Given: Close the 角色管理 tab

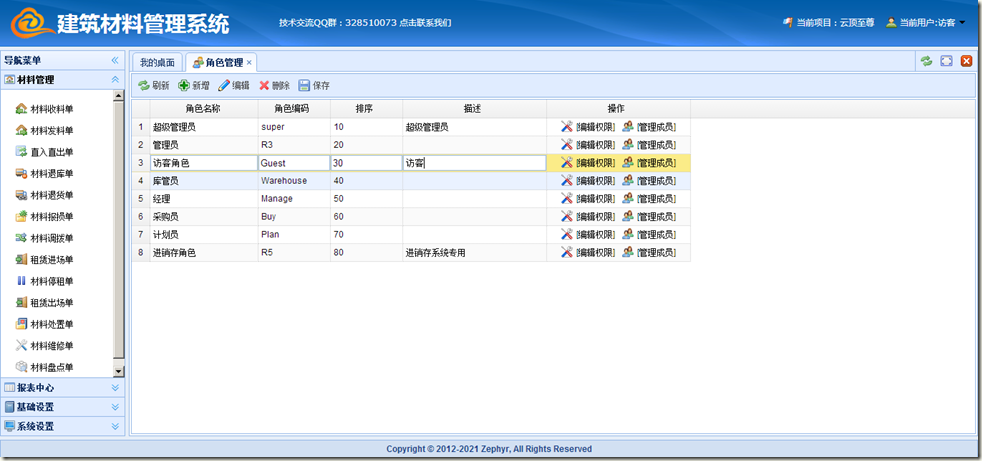Looking at the screenshot, I should (x=249, y=62).
